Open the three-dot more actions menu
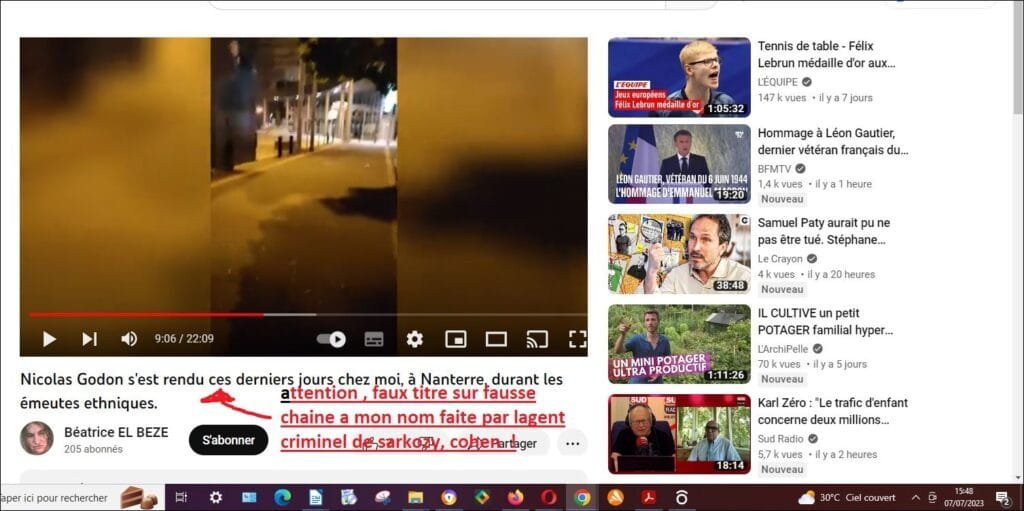1024x511 pixels. point(572,442)
